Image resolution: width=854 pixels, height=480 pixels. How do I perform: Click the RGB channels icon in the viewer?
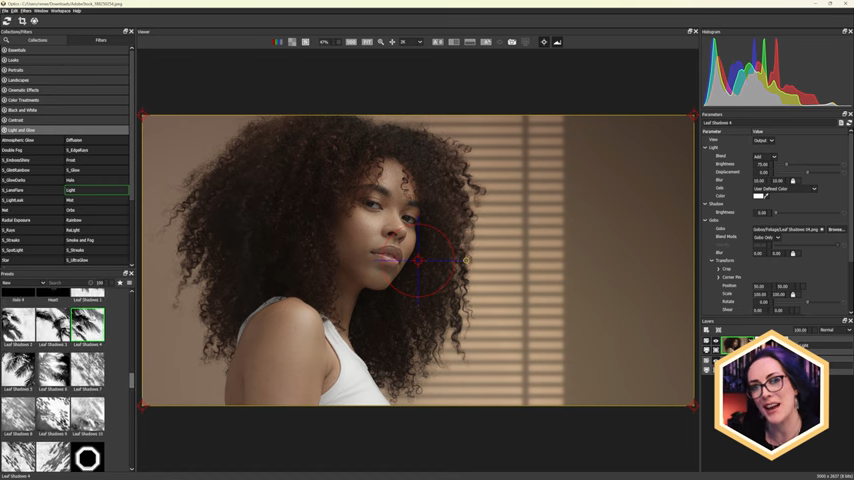pos(279,42)
